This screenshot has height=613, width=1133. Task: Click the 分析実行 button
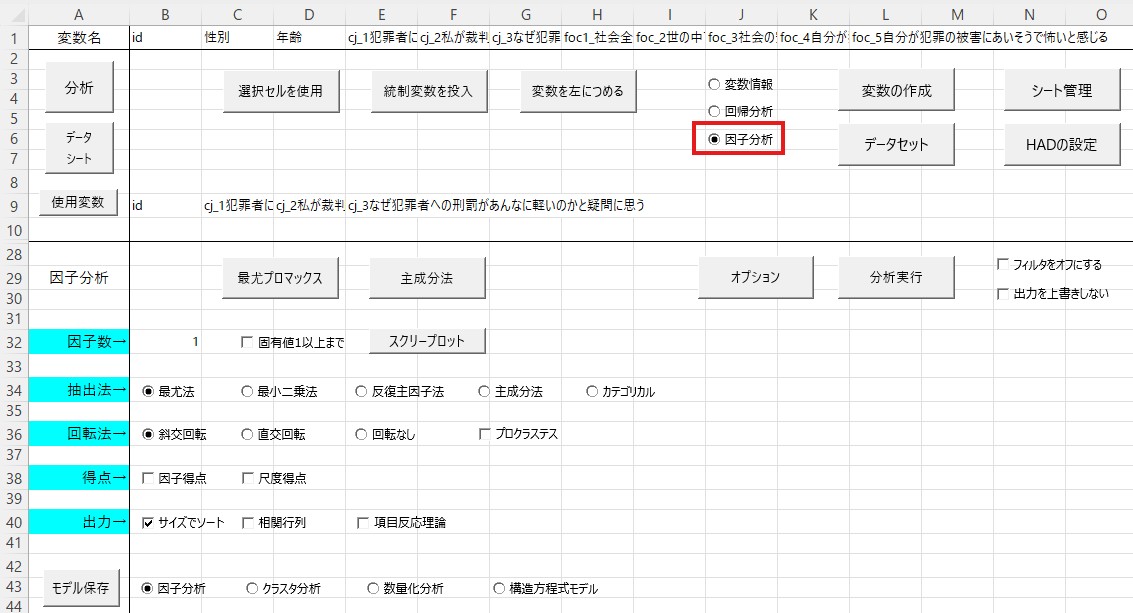pos(895,277)
